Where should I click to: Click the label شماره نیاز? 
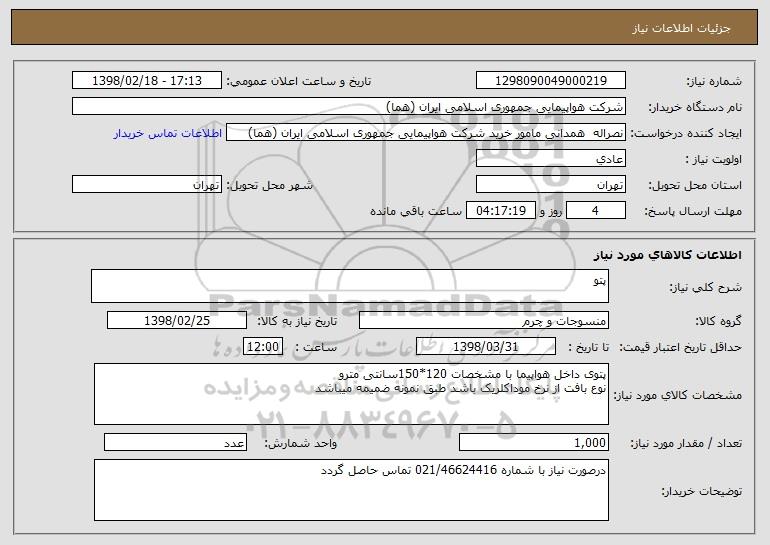pyautogui.click(x=714, y=82)
